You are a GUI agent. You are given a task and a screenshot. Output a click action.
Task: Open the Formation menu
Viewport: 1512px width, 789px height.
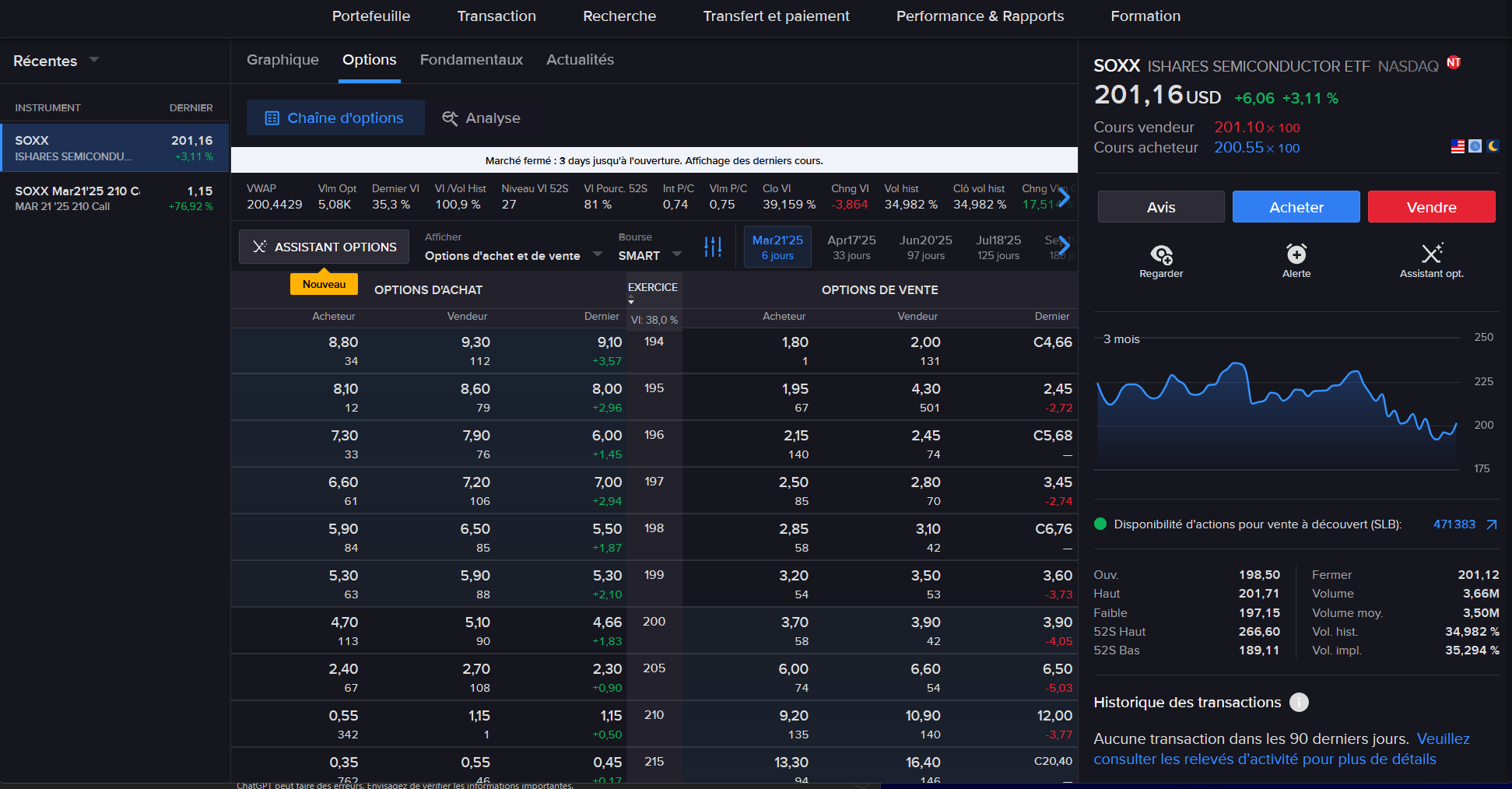[x=1145, y=16]
